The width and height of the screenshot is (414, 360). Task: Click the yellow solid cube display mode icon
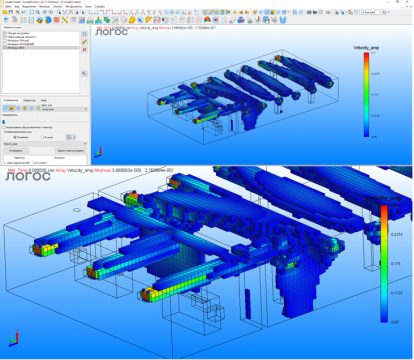[x=12, y=108]
